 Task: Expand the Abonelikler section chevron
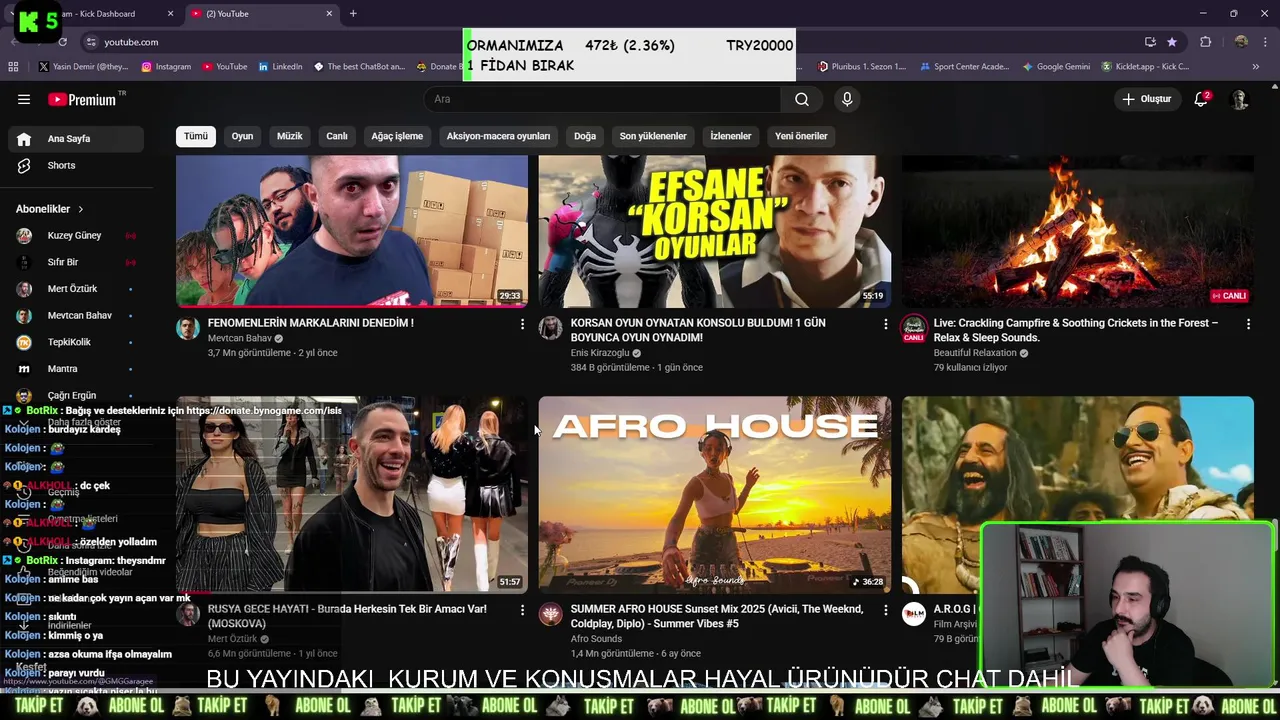pyautogui.click(x=80, y=209)
